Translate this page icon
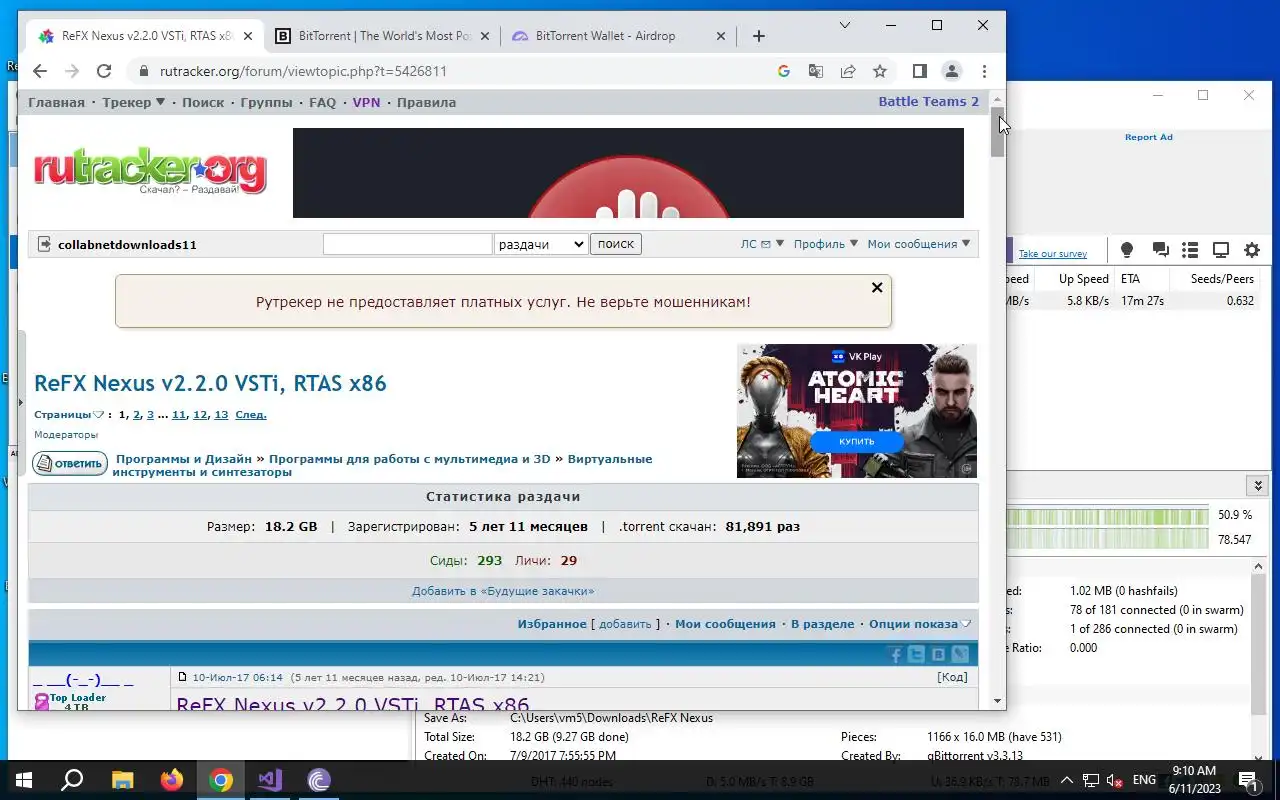 point(816,71)
